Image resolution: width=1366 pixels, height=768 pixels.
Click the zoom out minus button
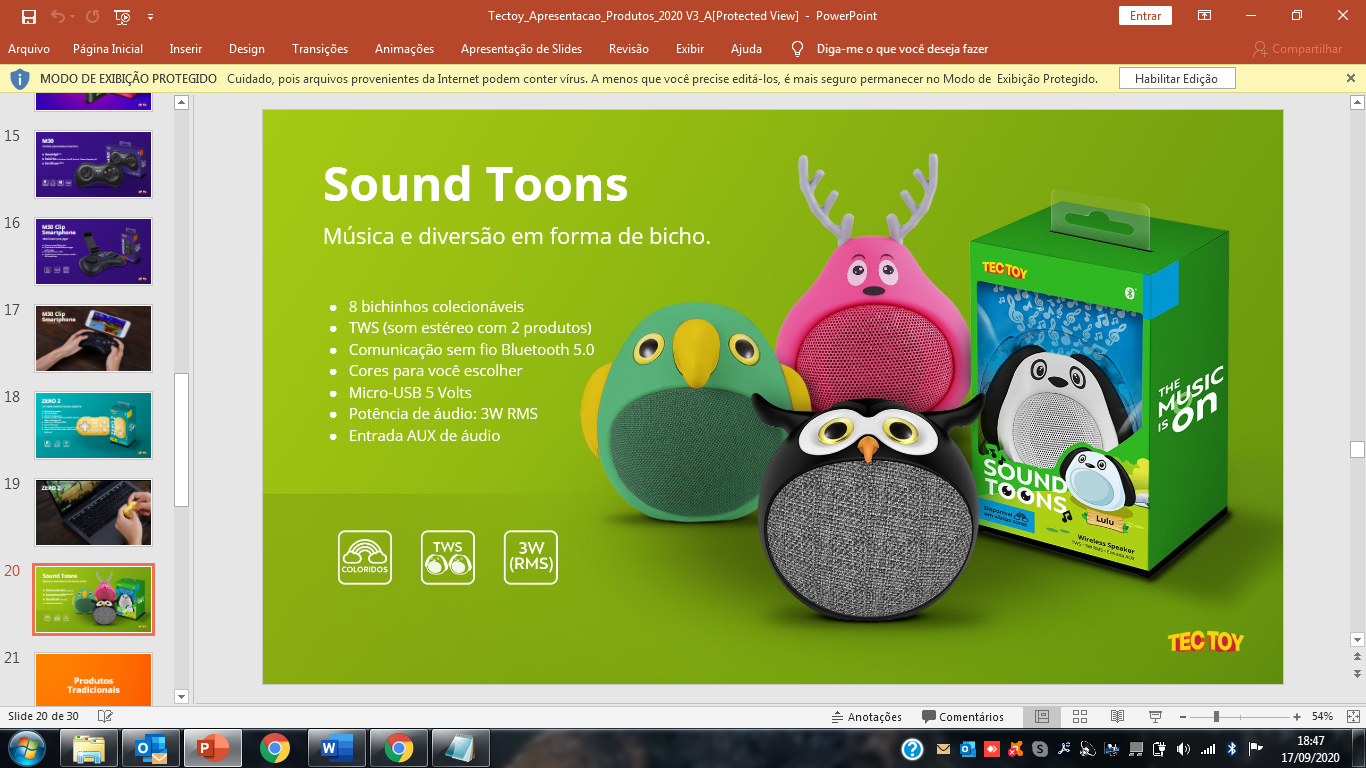(x=1182, y=717)
